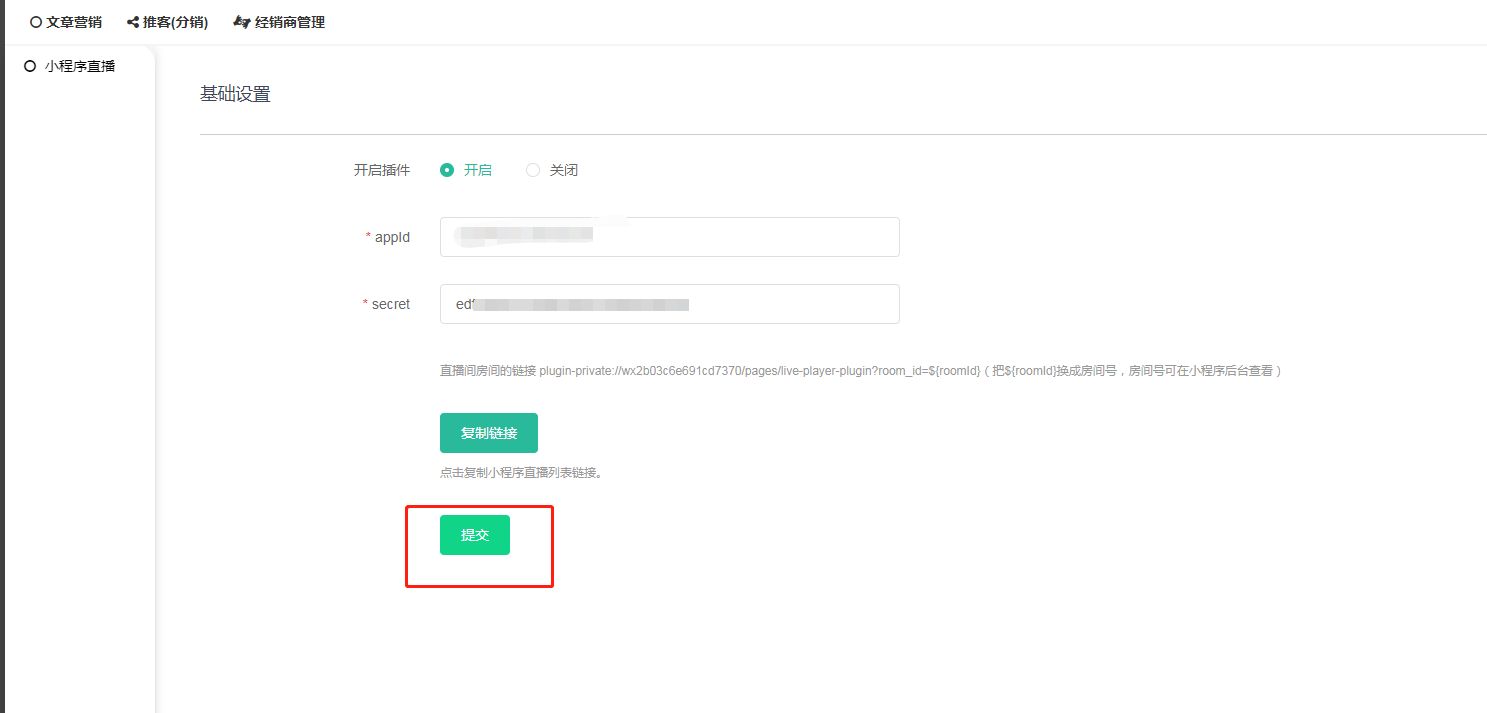Click the share icon beside 推客(分销)

(x=133, y=22)
